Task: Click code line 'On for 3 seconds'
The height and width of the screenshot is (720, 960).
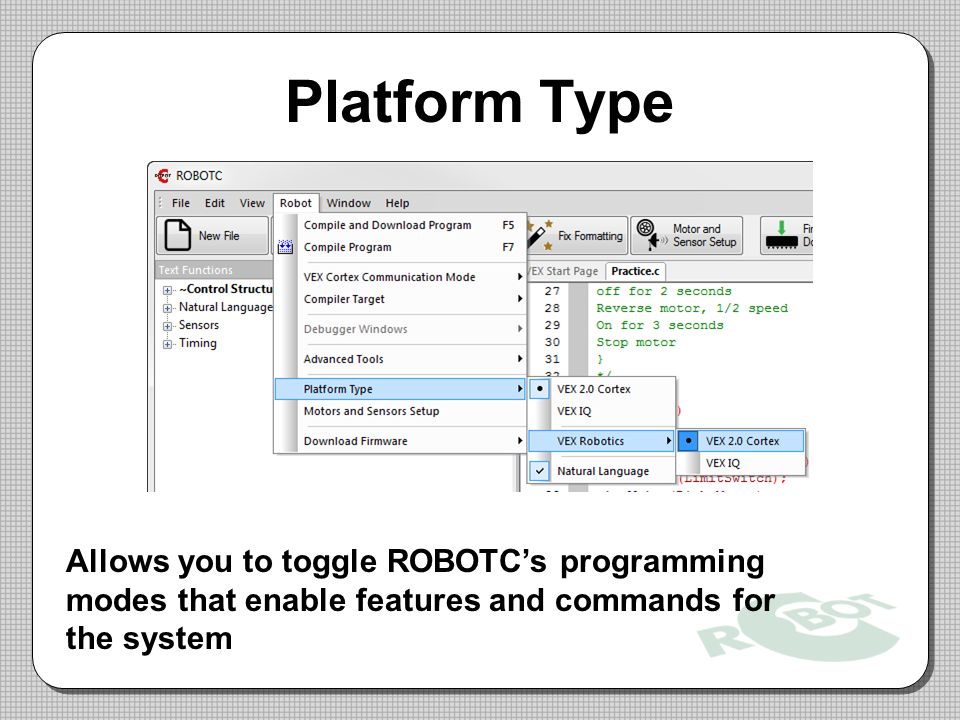Action: tap(659, 325)
